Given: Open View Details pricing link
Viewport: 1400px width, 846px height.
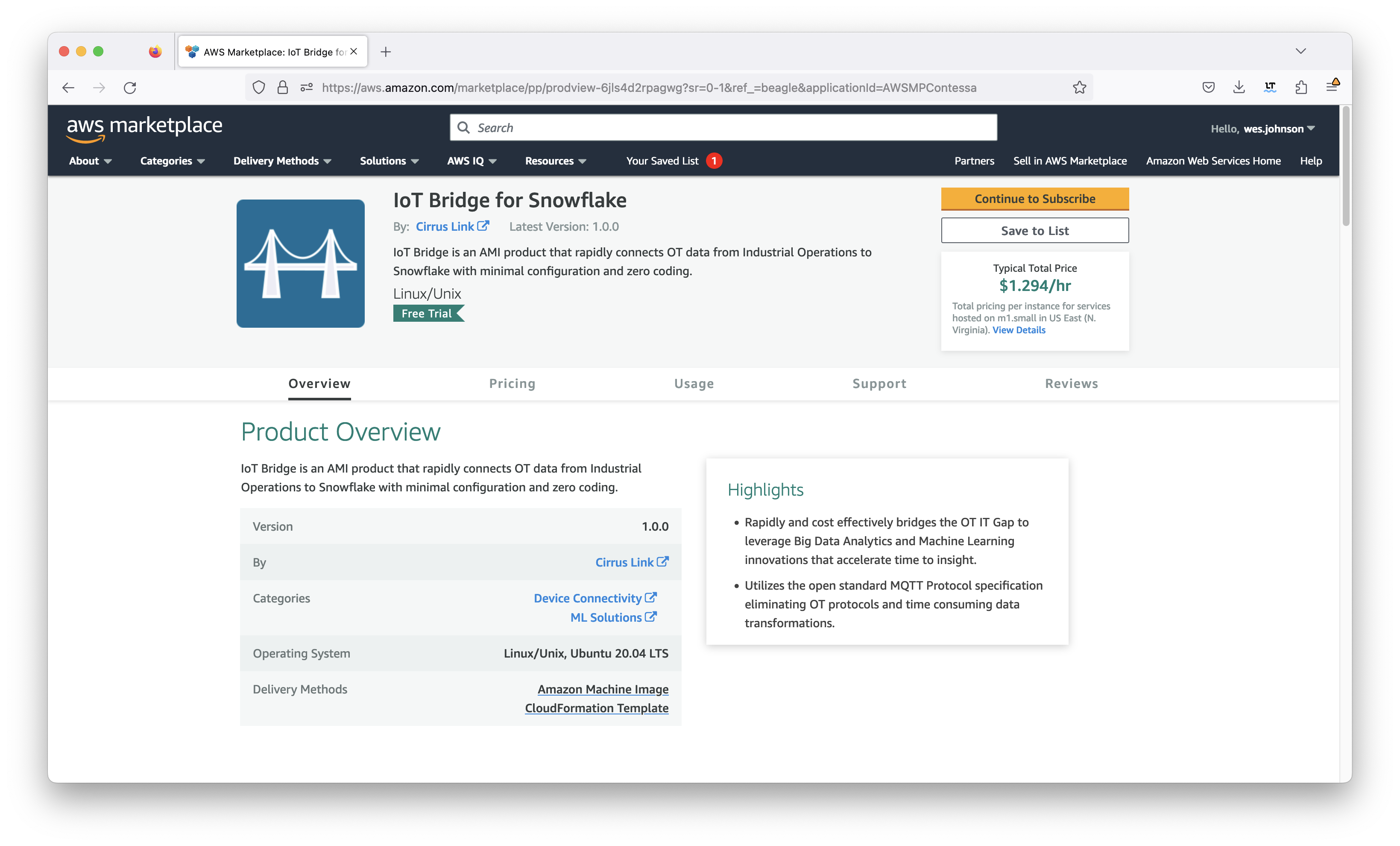Looking at the screenshot, I should [x=1018, y=330].
